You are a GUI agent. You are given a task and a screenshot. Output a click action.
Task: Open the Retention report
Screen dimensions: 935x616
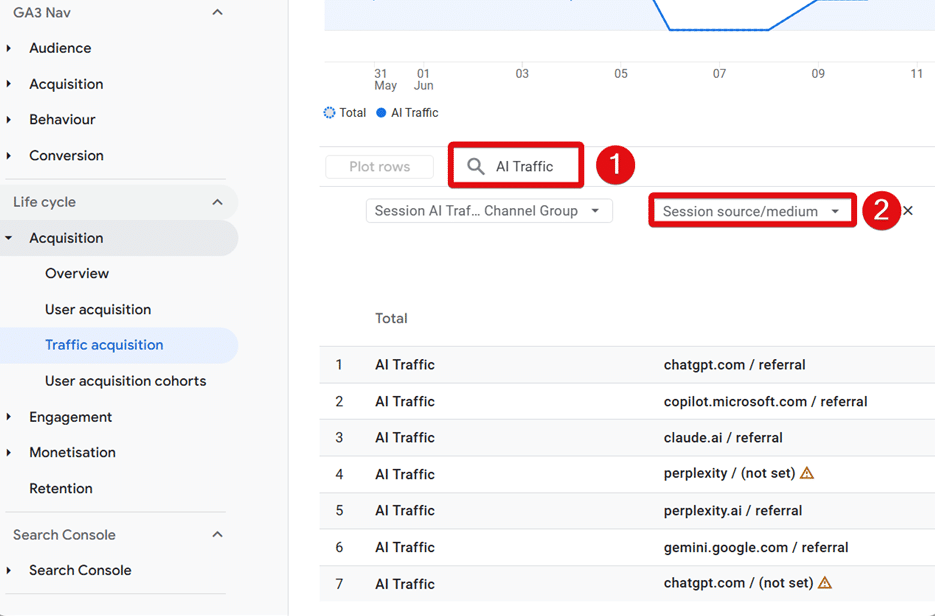click(61, 488)
